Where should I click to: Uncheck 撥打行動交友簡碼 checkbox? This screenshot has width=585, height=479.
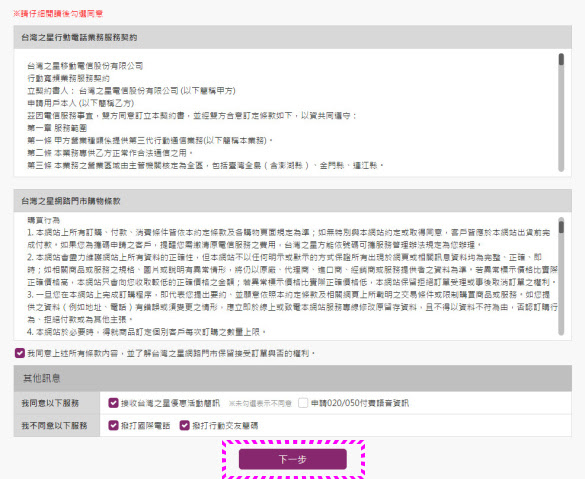[184, 425]
